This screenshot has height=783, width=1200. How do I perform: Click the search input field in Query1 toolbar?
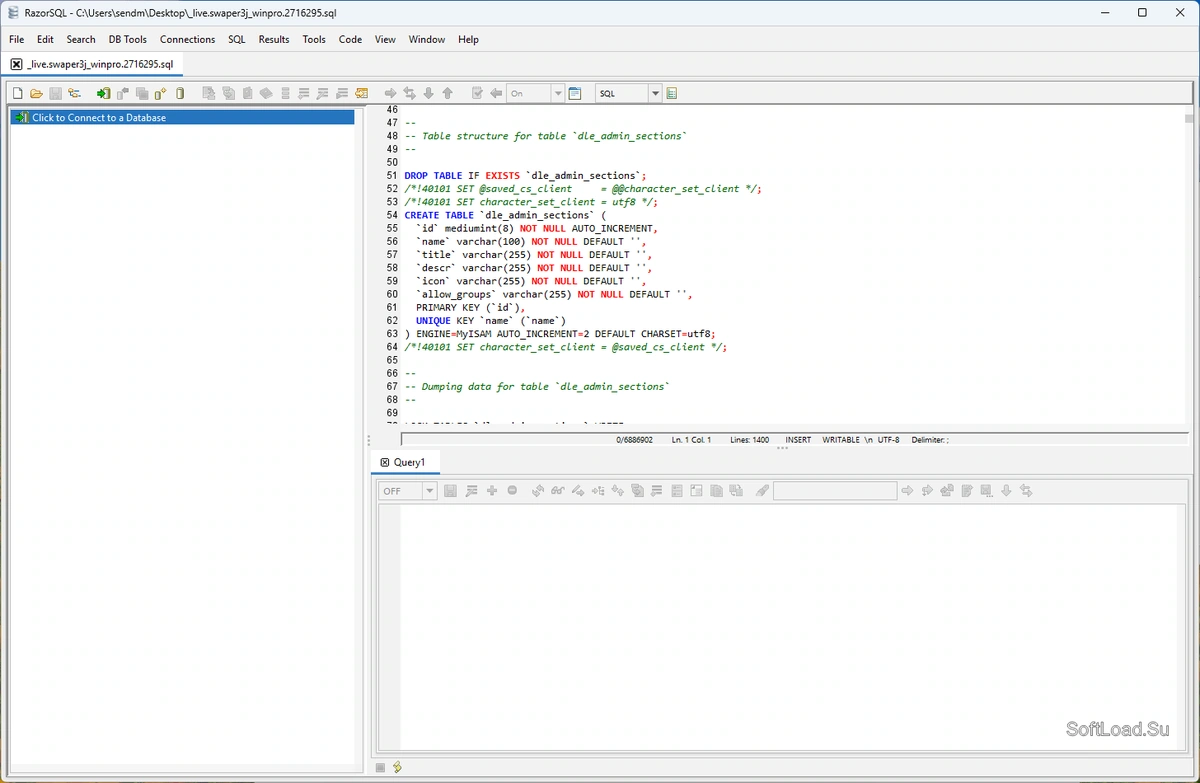(835, 491)
